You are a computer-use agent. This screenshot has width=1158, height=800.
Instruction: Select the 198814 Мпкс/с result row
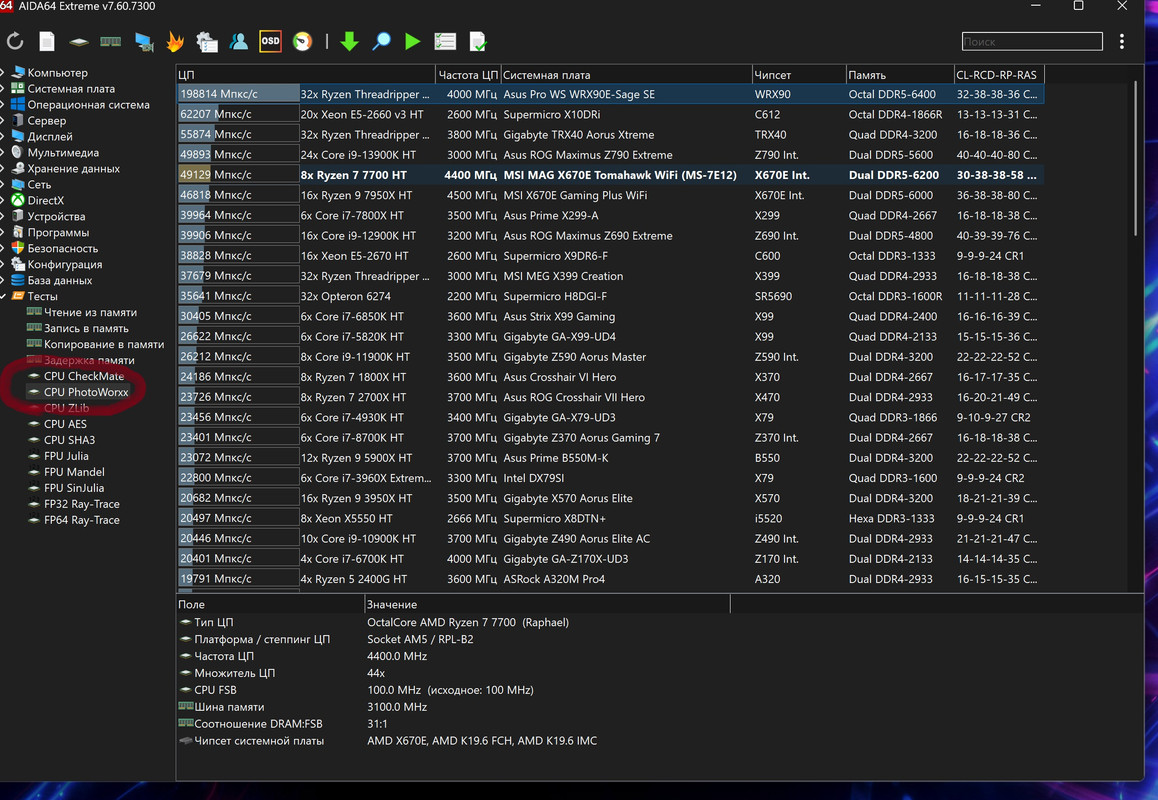click(610, 95)
